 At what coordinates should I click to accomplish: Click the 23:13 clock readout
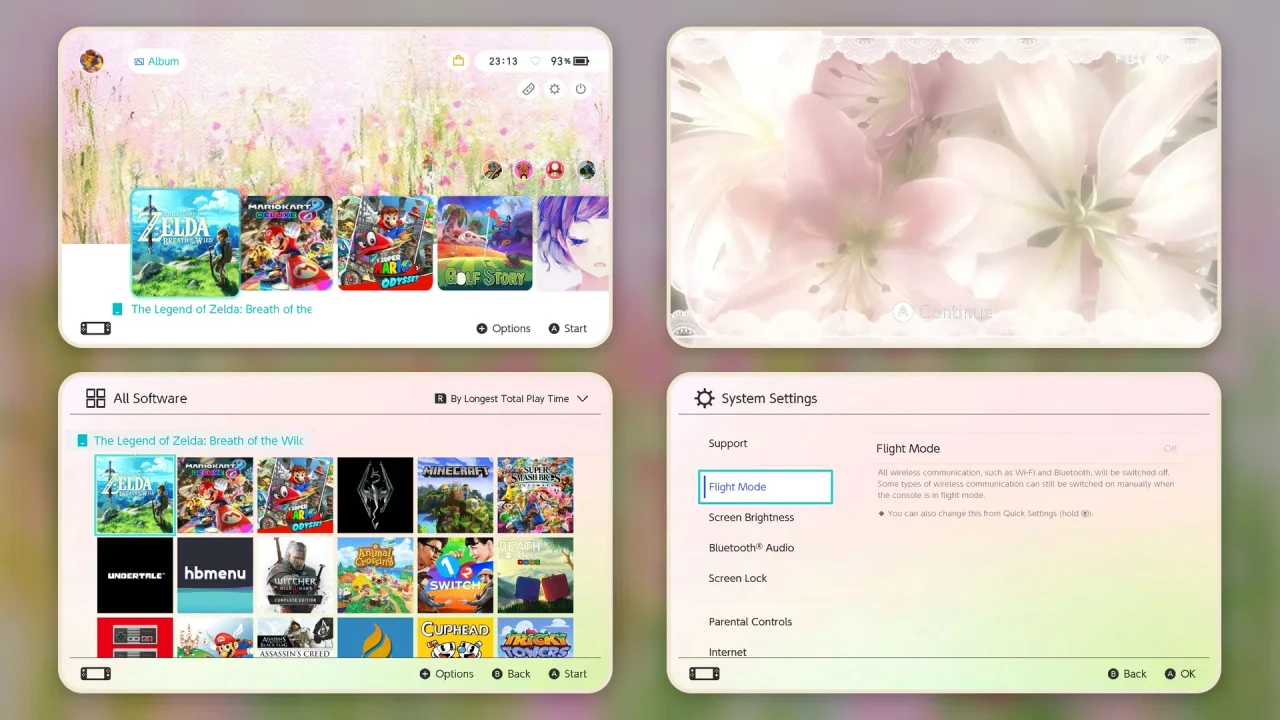point(503,61)
